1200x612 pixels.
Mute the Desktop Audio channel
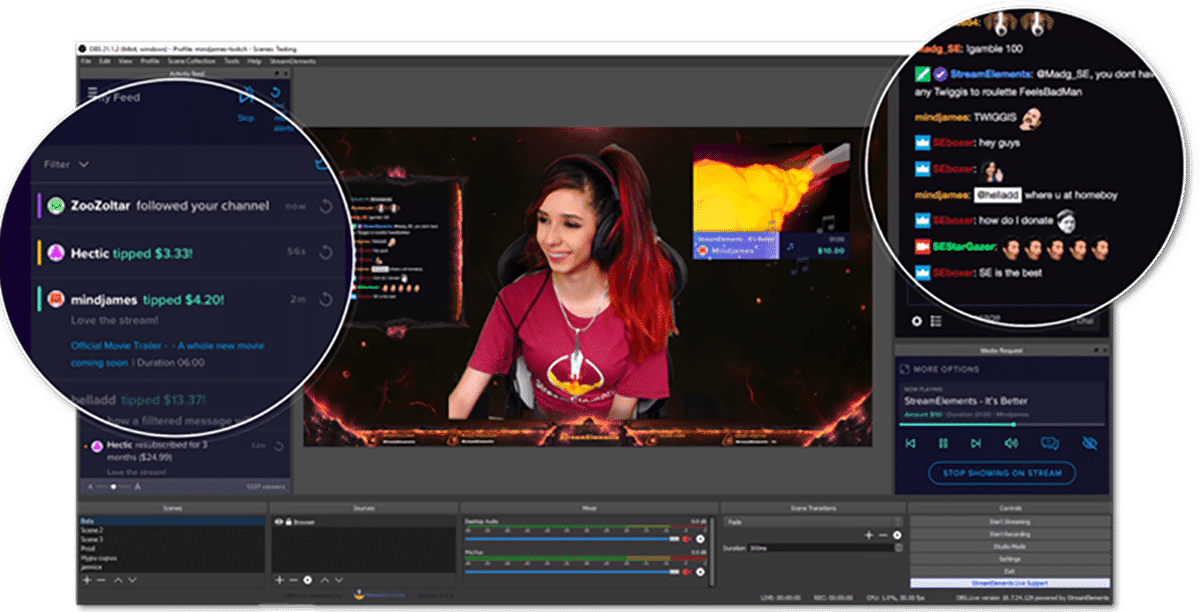tap(686, 539)
